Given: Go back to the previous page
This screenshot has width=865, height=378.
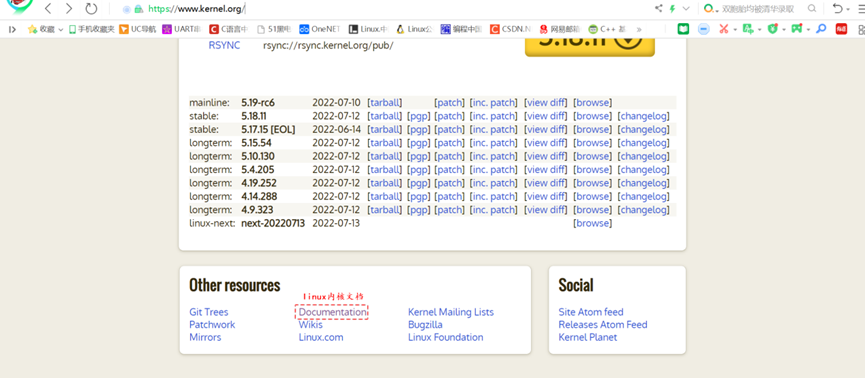Looking at the screenshot, I should pyautogui.click(x=48, y=8).
